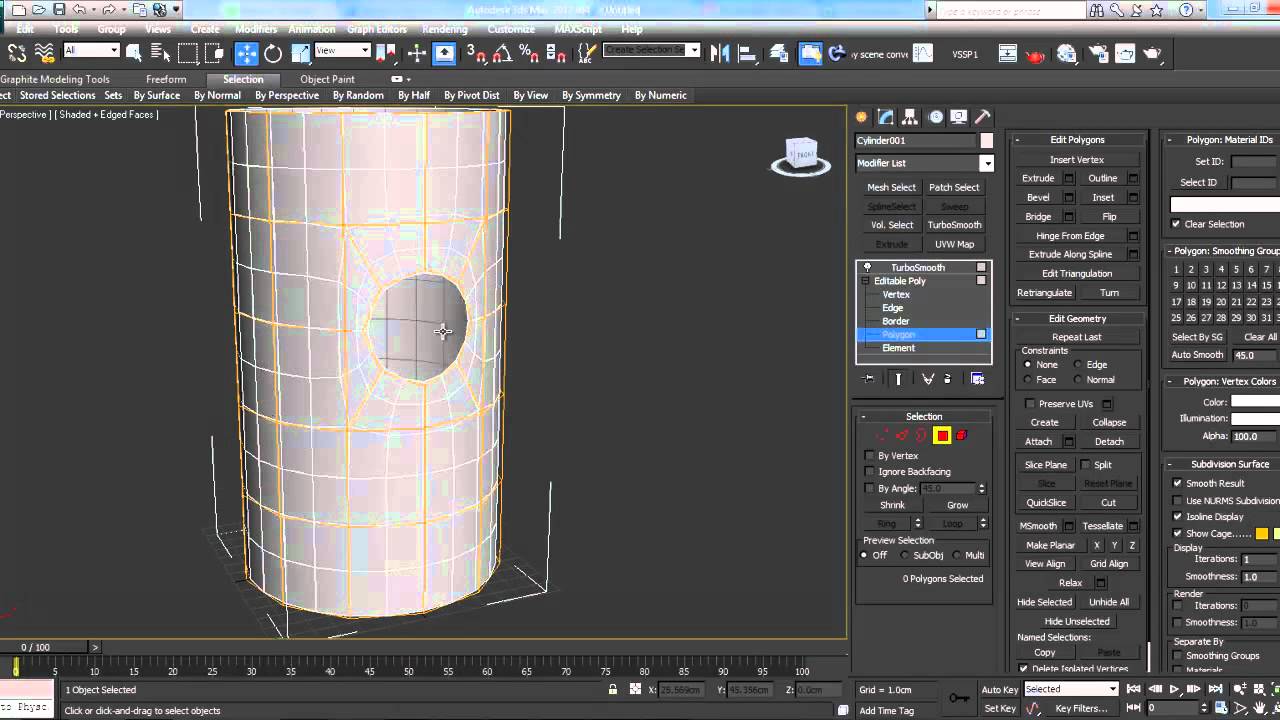Check the Split checkbox beside Slice Plane
The image size is (1280, 720).
tap(1086, 465)
